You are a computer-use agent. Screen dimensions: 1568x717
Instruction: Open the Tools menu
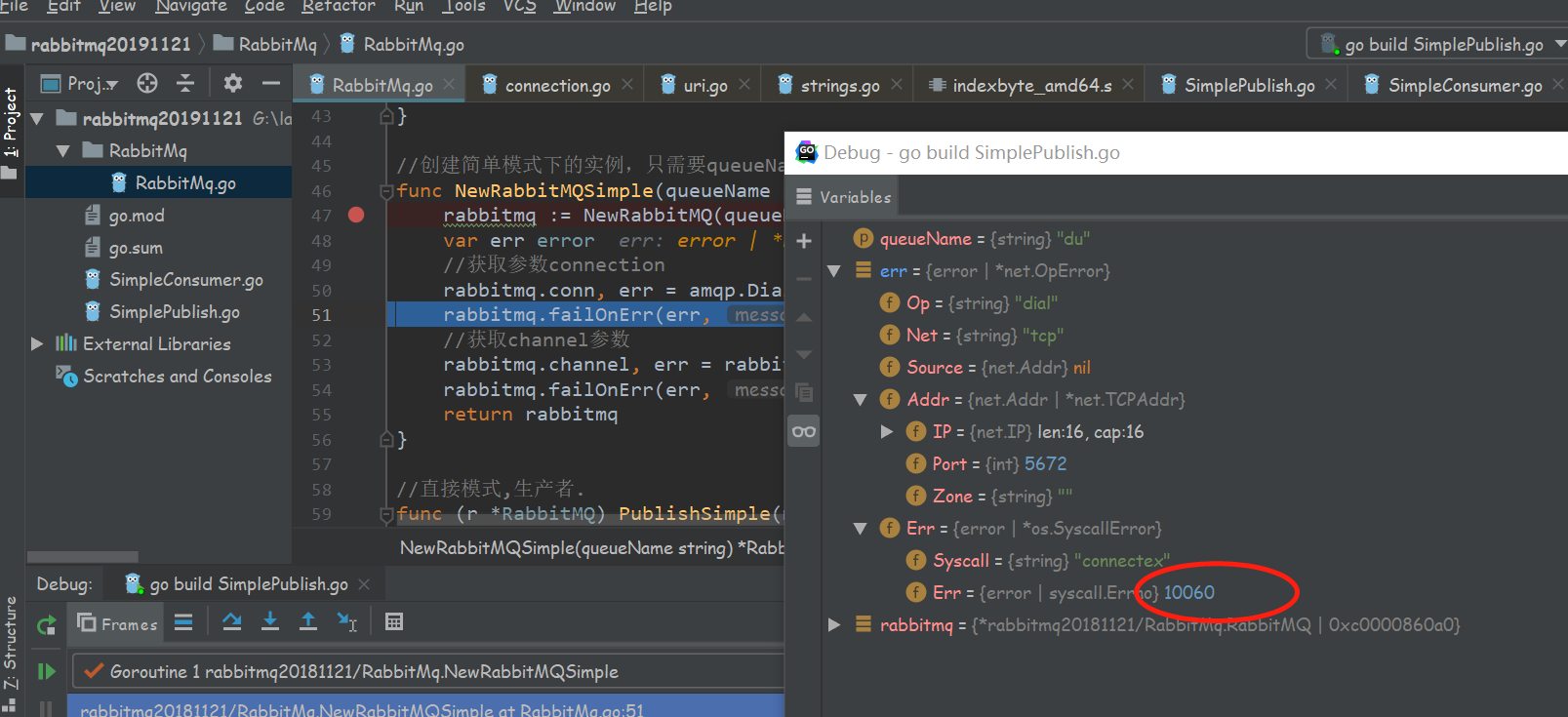click(463, 6)
